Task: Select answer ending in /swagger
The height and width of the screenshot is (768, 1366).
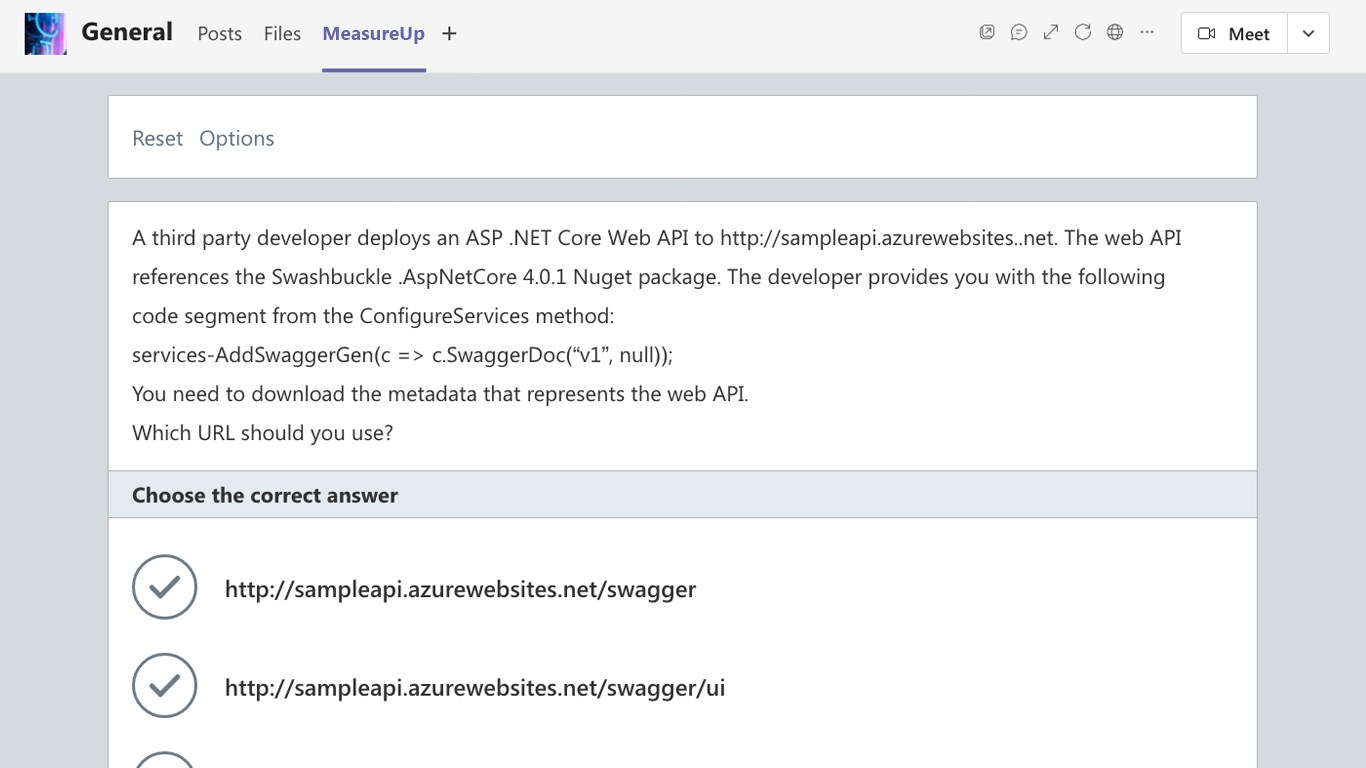Action: click(165, 587)
